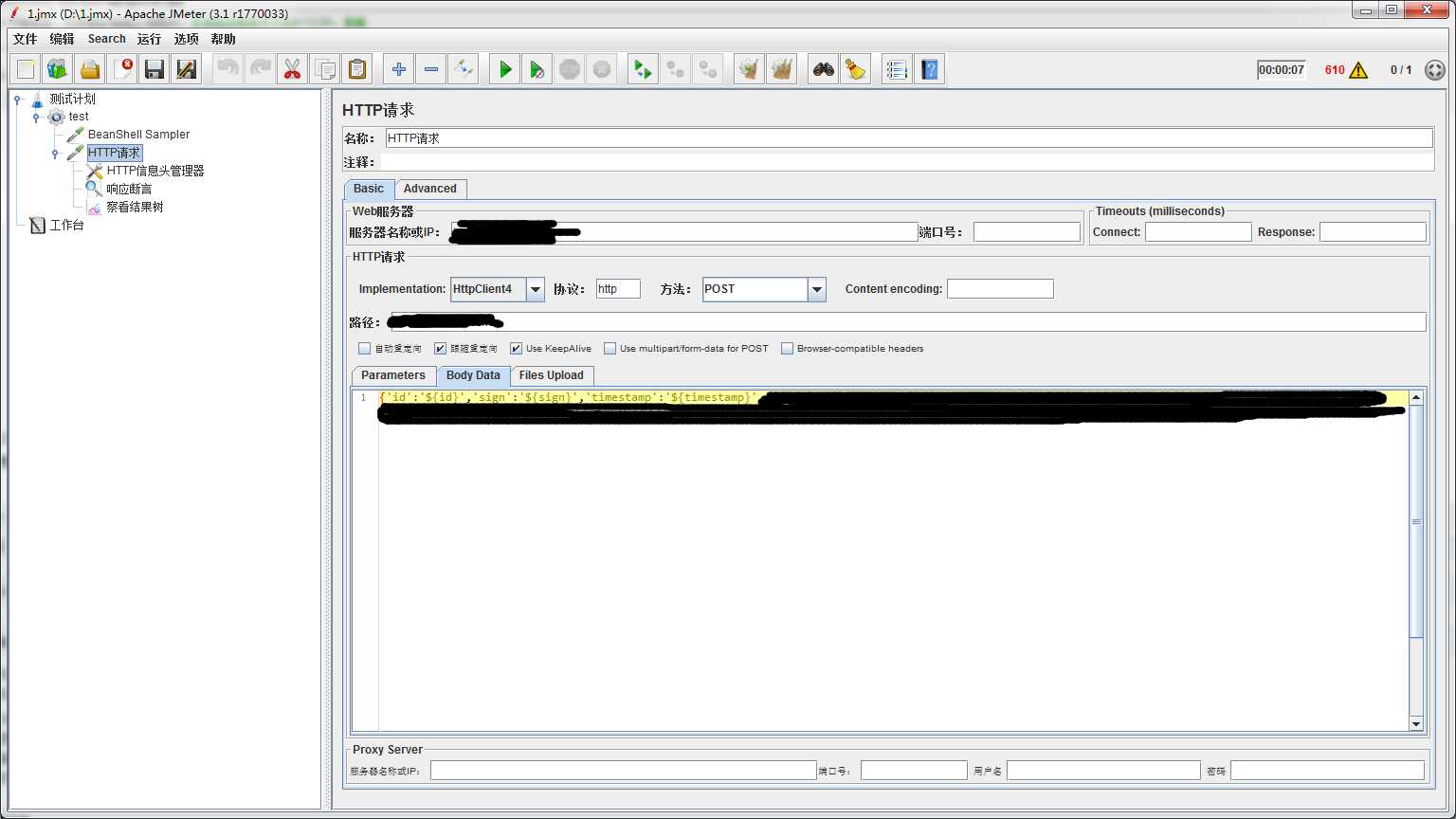This screenshot has width=1456, height=819.
Task: Click the Save As icon
Action: click(187, 69)
